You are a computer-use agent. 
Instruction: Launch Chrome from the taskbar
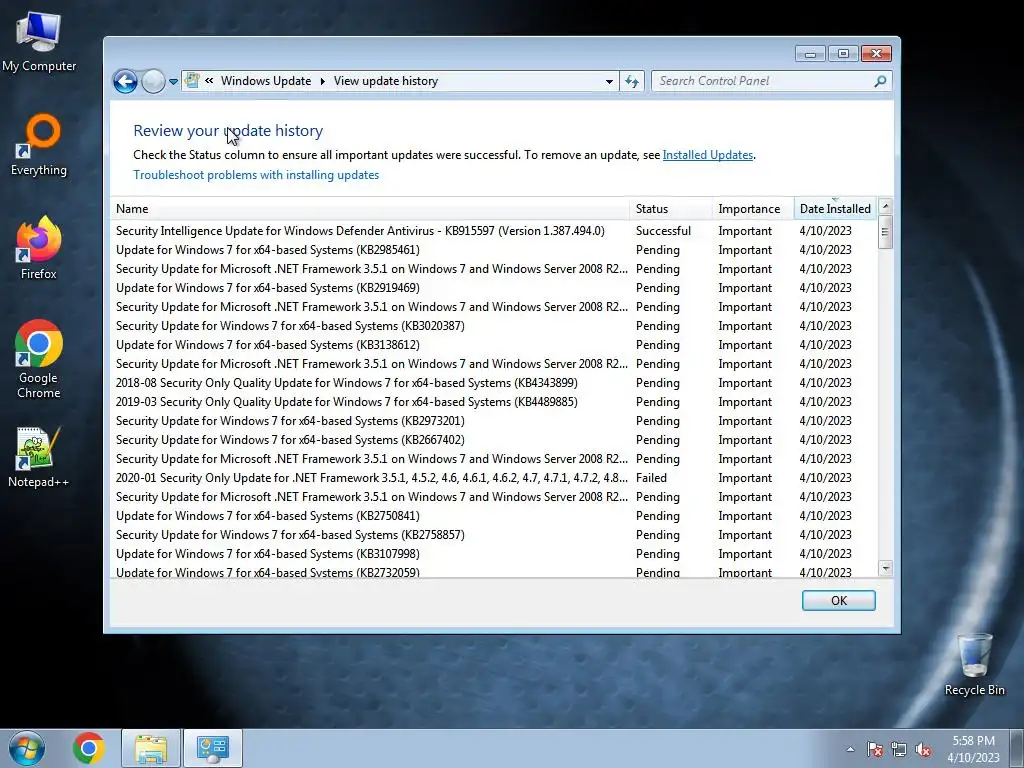click(89, 748)
